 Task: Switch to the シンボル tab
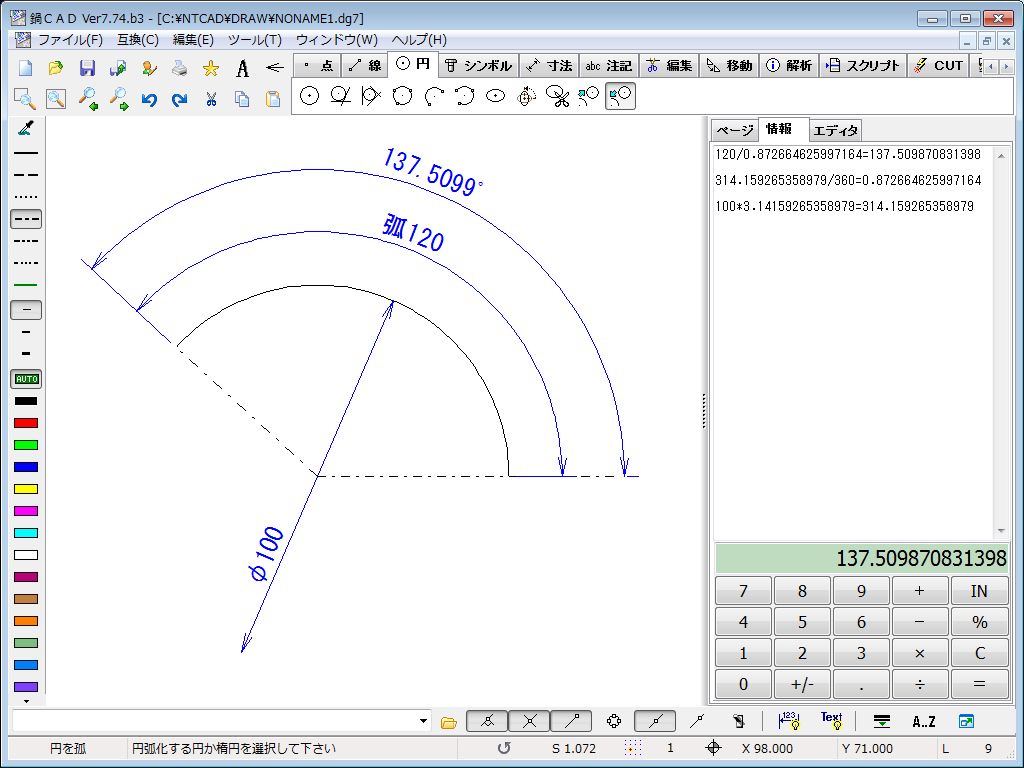479,66
